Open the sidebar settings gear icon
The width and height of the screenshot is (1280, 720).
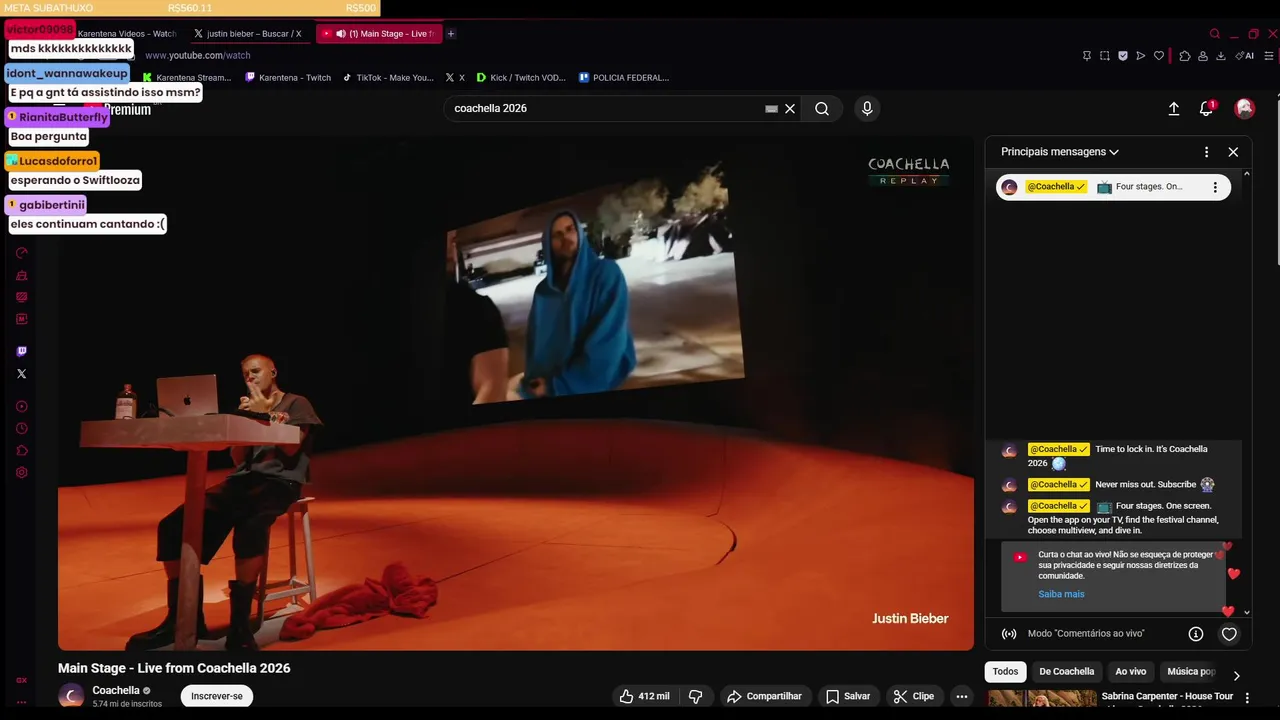pos(22,472)
